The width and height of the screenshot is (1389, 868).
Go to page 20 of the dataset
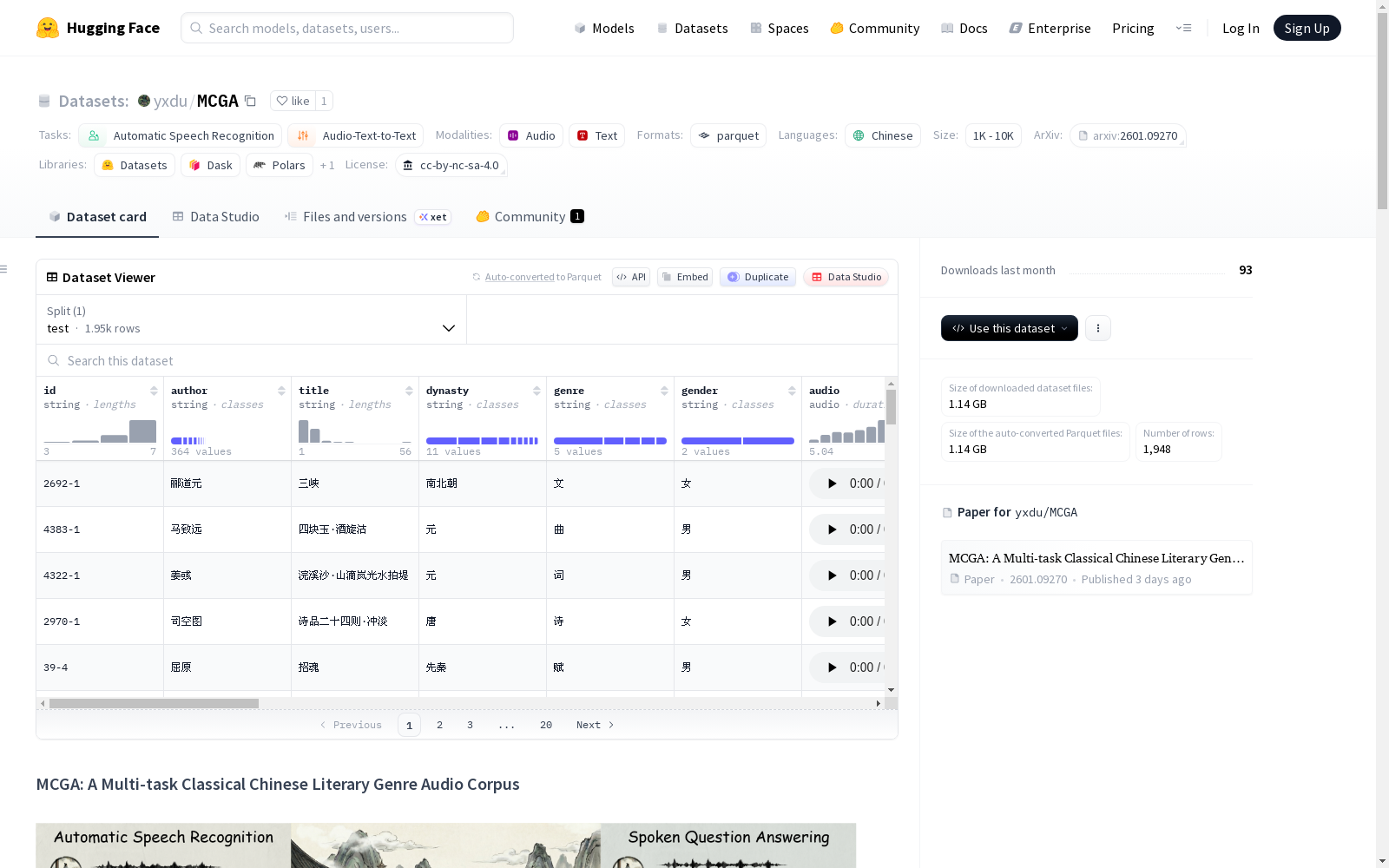coord(546,725)
